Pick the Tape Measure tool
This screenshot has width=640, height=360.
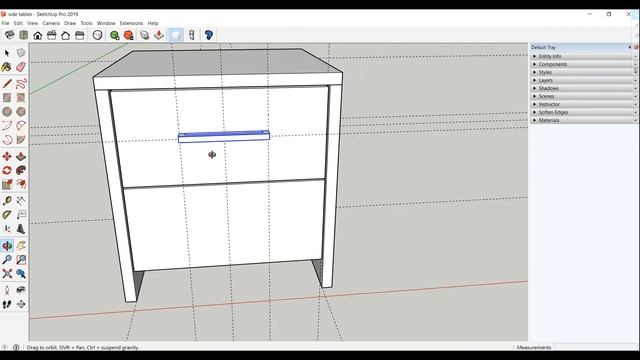(x=7, y=200)
